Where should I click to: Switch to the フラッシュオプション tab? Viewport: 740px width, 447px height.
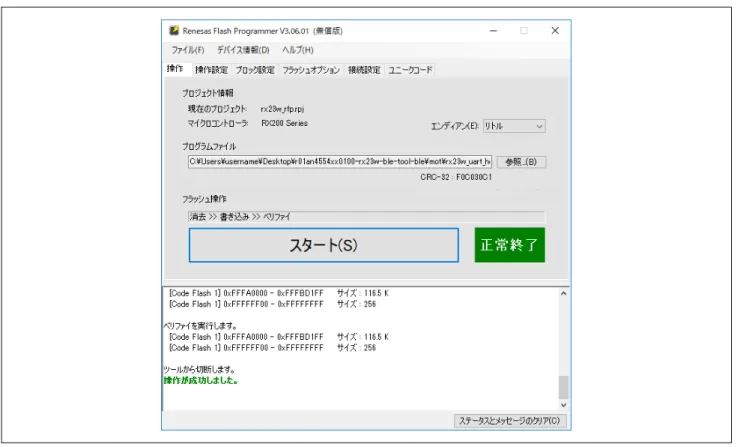[x=311, y=70]
